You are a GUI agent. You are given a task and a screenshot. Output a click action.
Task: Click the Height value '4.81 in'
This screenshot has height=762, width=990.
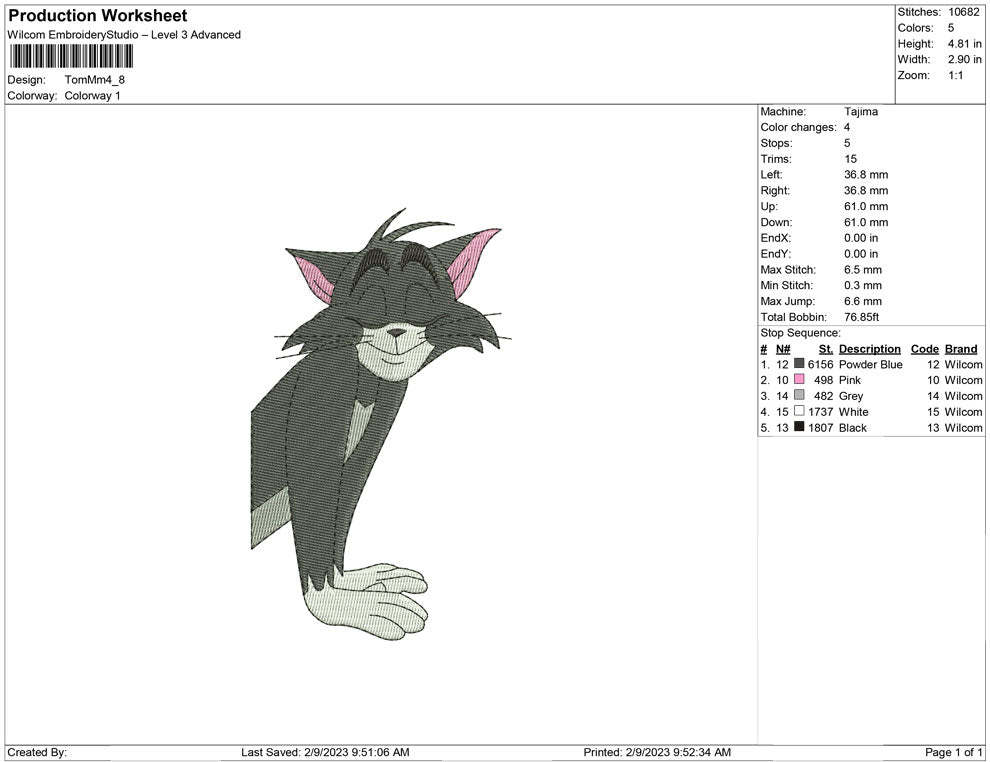click(x=964, y=44)
